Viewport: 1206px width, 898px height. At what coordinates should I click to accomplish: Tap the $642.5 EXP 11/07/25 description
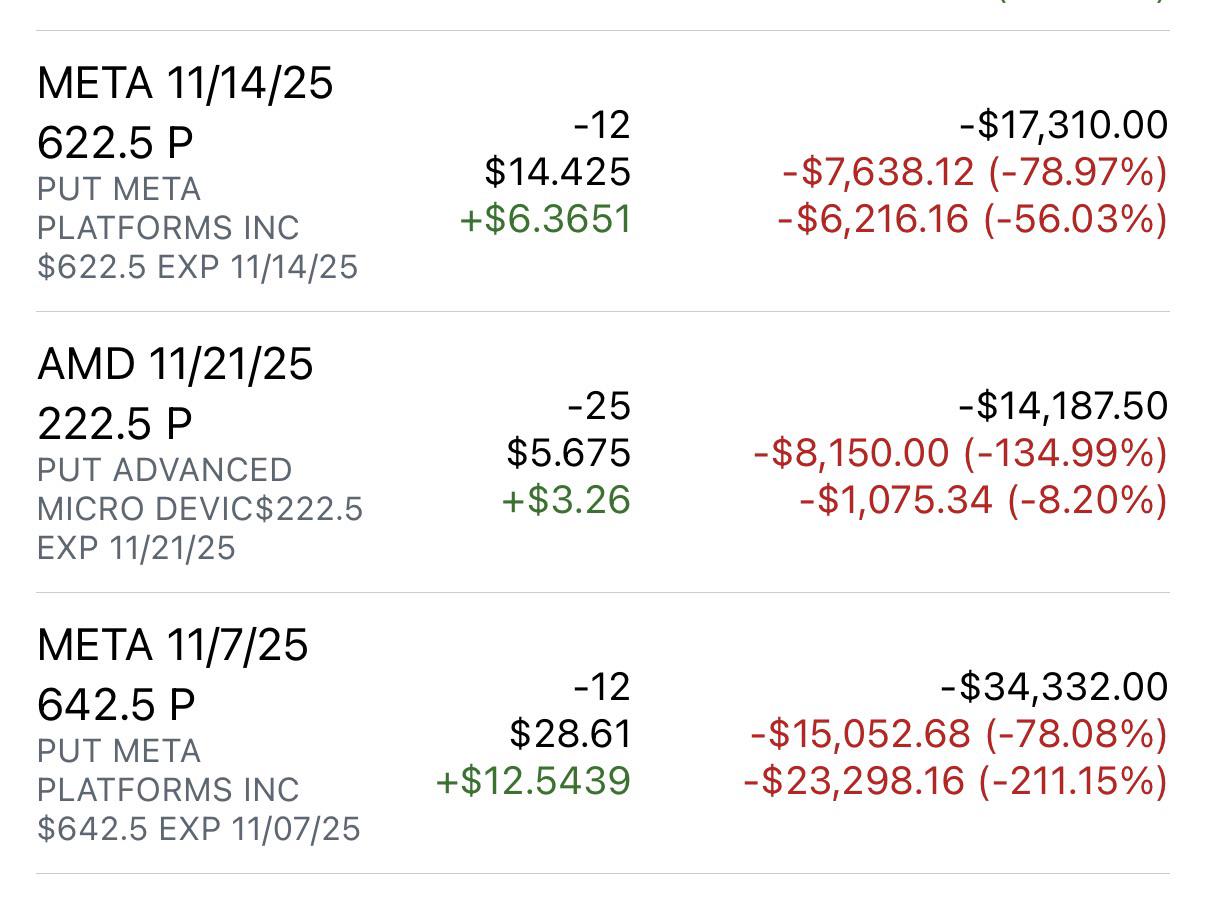(198, 829)
